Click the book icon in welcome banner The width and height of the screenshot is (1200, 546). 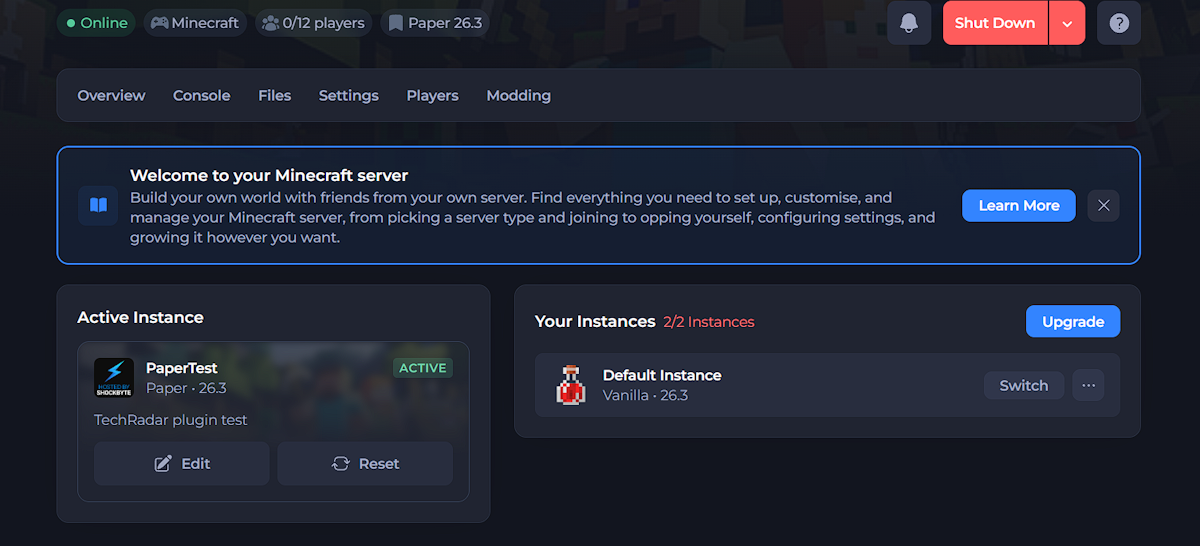coord(98,205)
